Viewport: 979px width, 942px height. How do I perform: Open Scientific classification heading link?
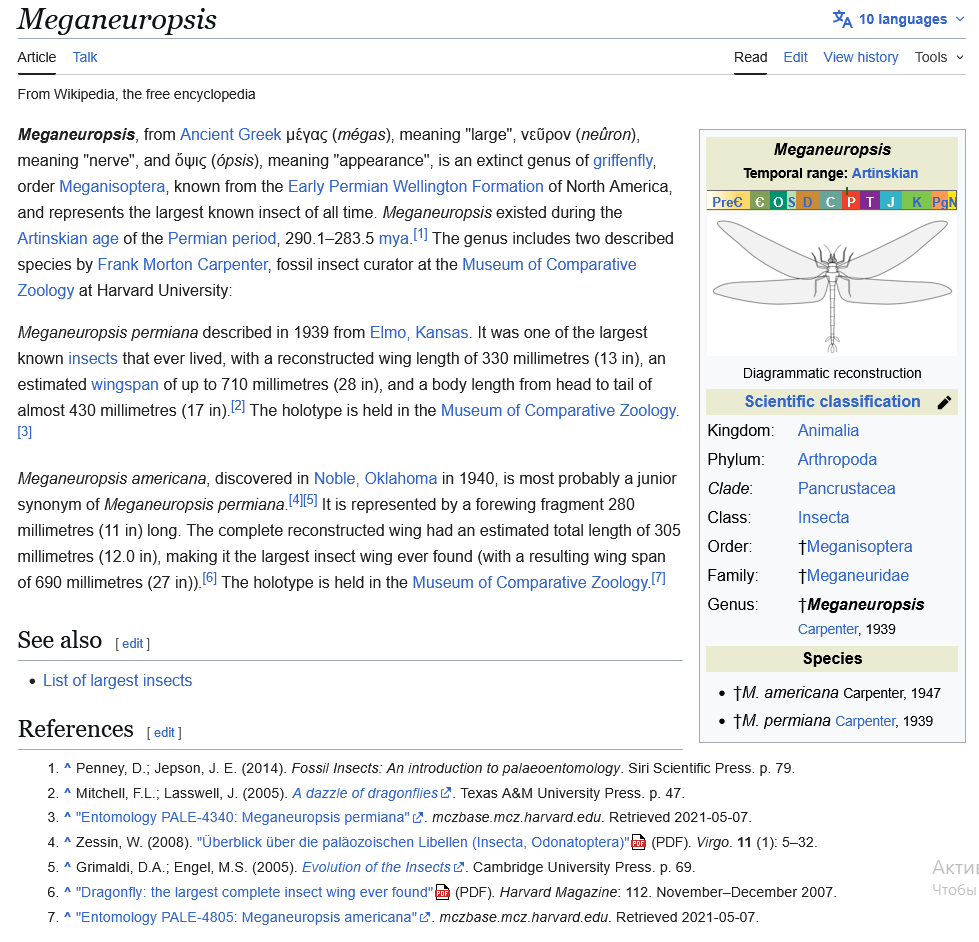tap(832, 401)
